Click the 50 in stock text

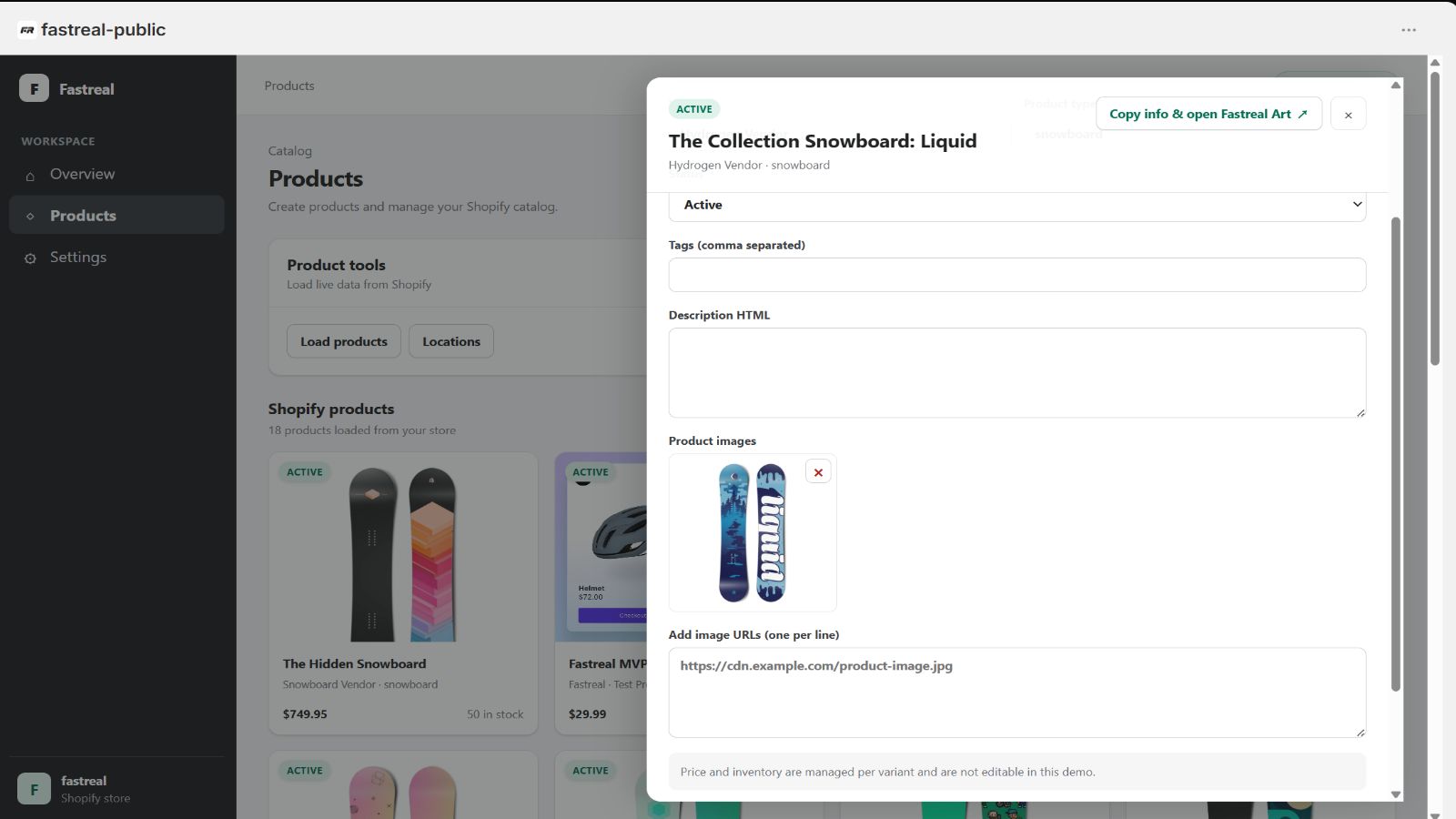[x=495, y=714]
